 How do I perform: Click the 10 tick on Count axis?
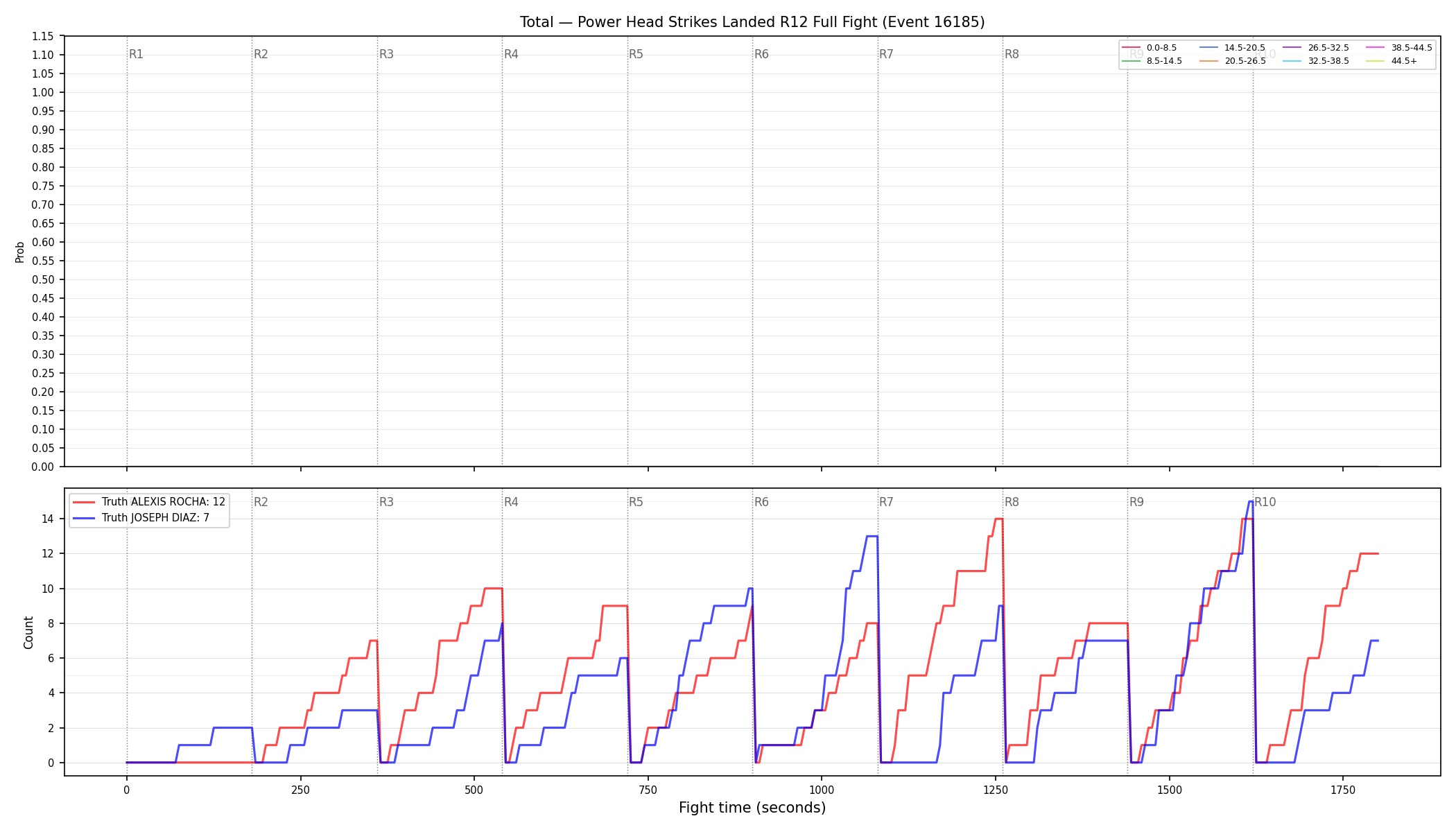pos(48,589)
